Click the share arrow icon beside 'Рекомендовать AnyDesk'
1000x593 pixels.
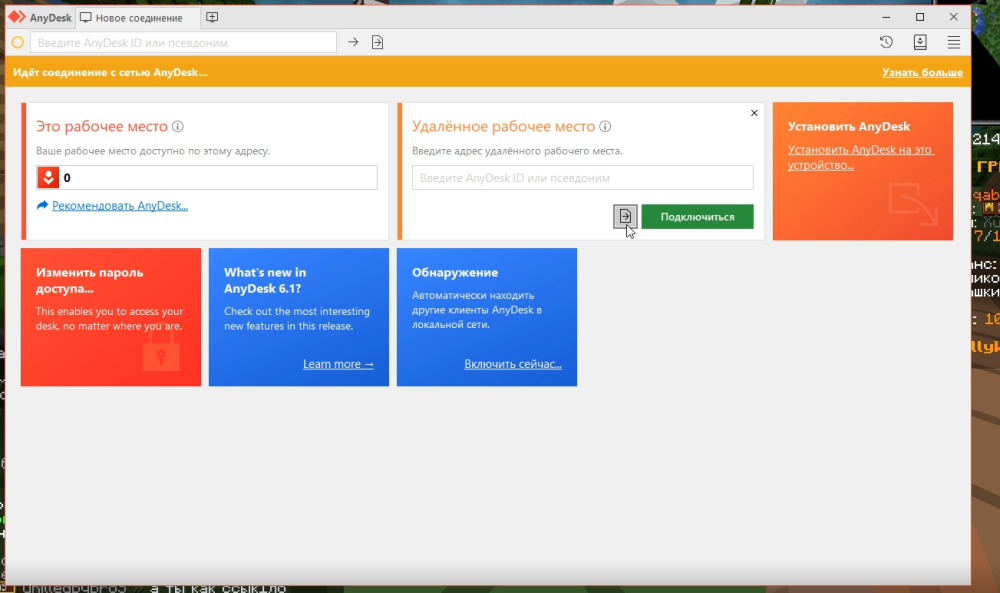(x=42, y=205)
